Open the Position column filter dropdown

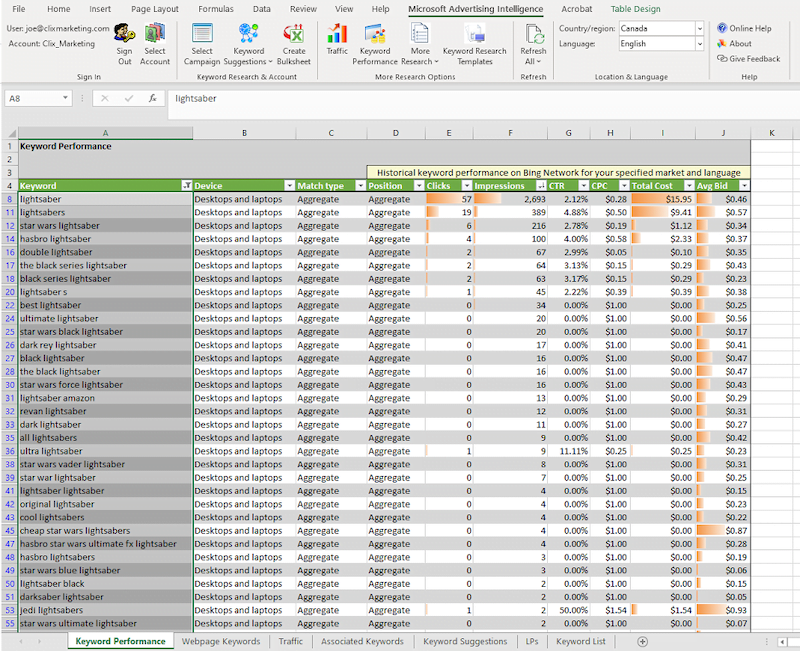click(419, 186)
